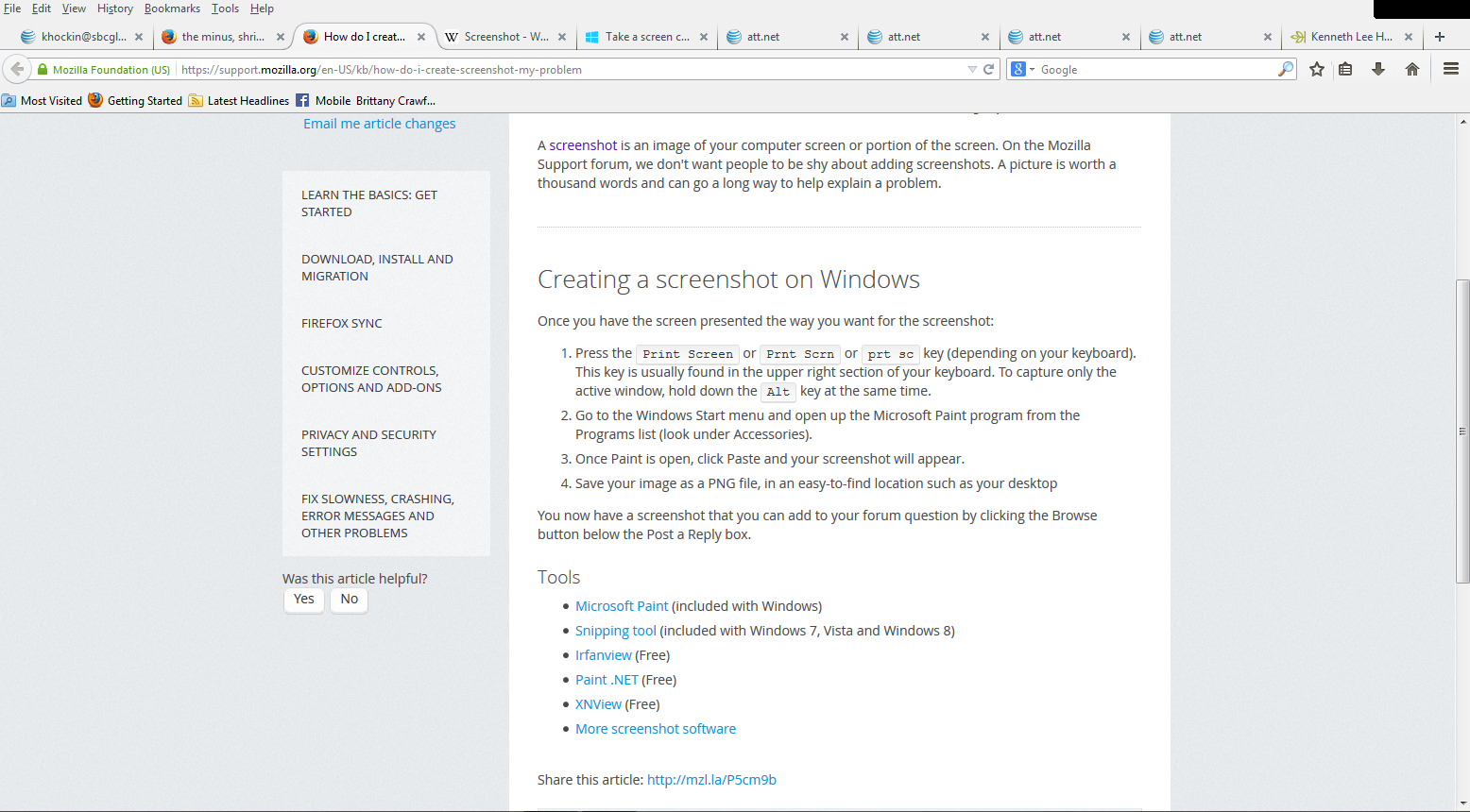This screenshot has width=1470, height=812.
Task: Click Email me article changes link
Action: click(379, 124)
